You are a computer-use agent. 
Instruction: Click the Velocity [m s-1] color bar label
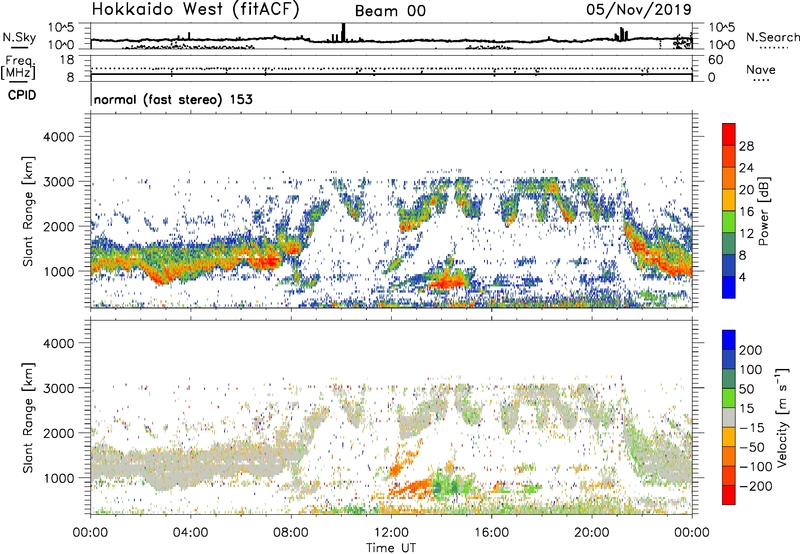tap(780, 417)
